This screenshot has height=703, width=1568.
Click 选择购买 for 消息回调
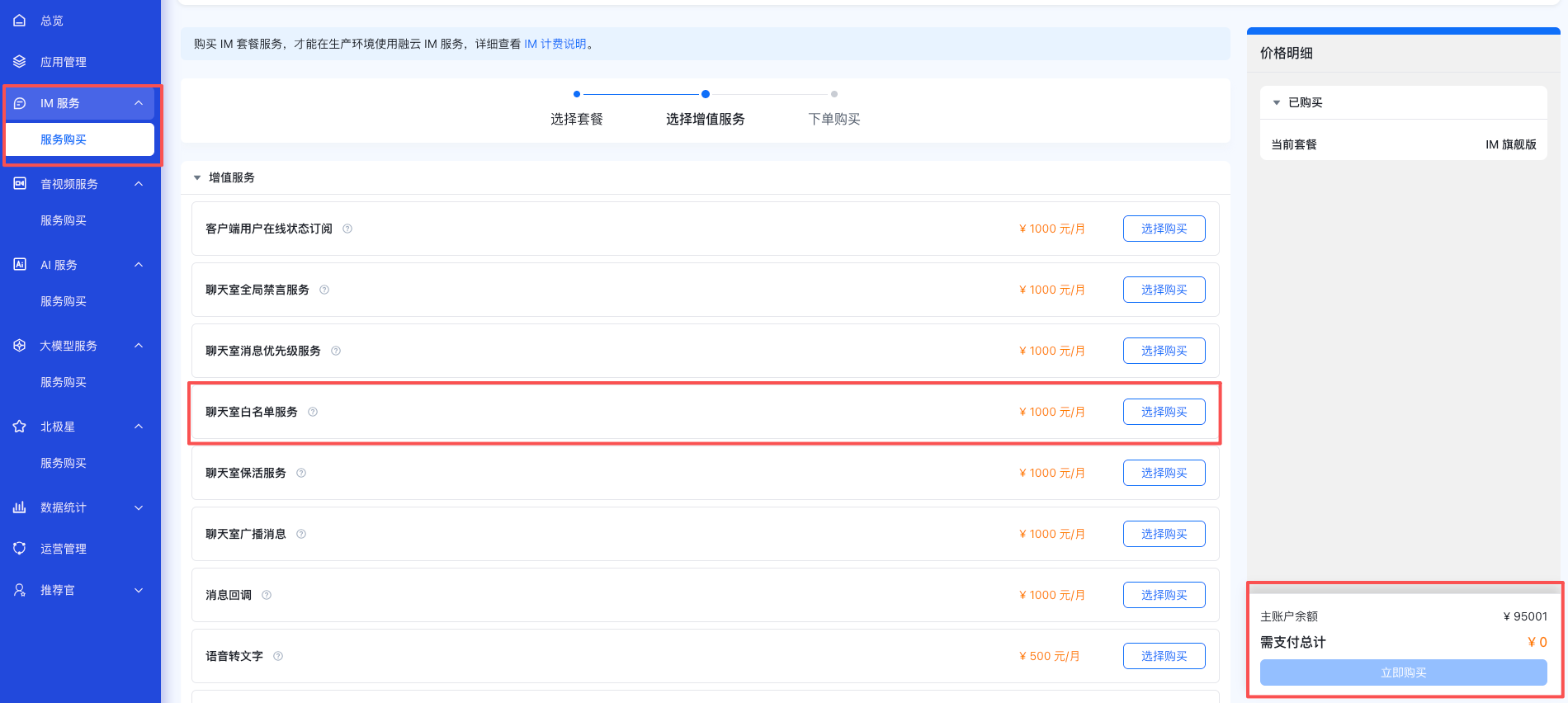1164,595
